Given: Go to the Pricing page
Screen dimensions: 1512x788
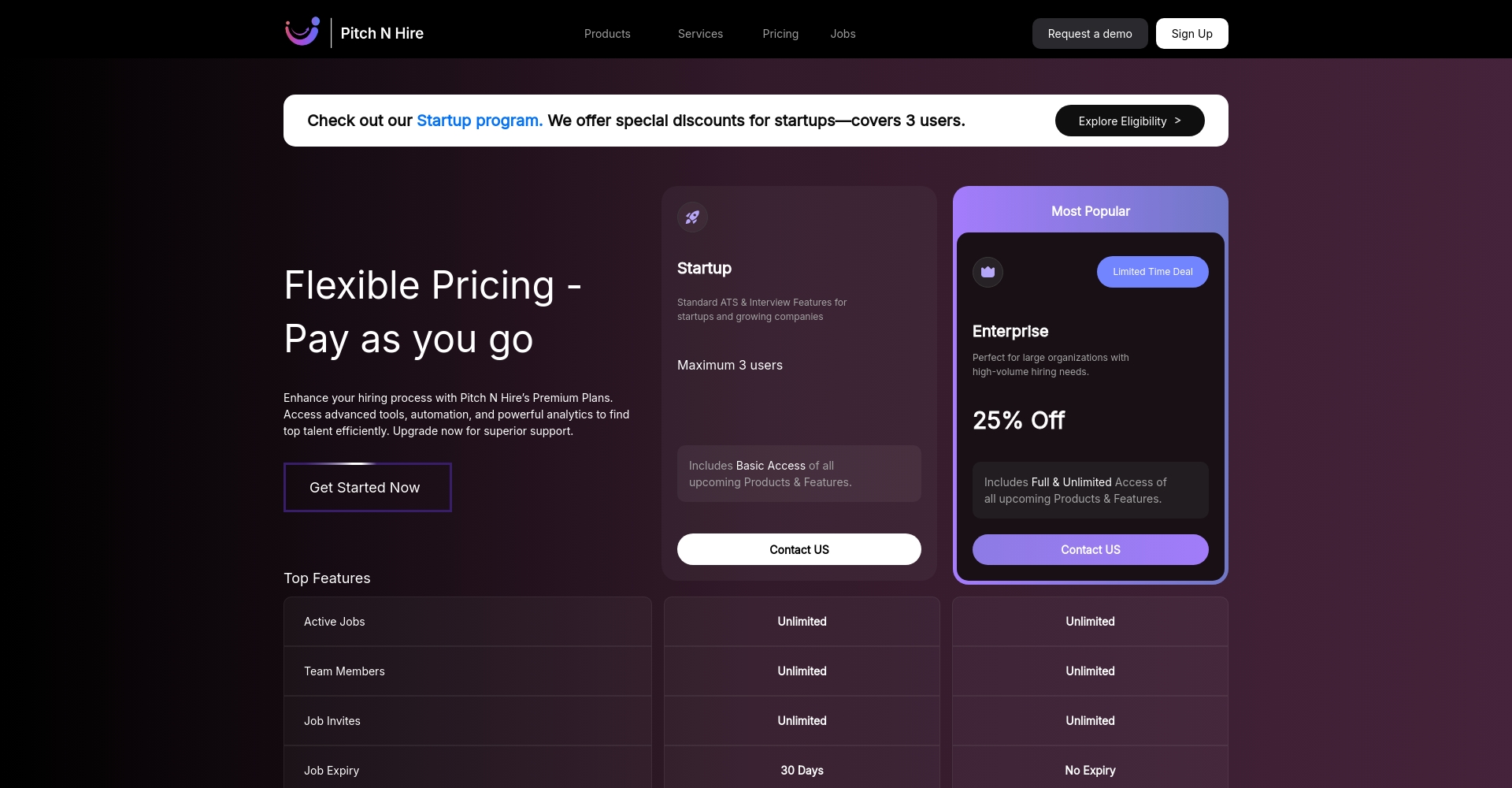Looking at the screenshot, I should click(780, 34).
